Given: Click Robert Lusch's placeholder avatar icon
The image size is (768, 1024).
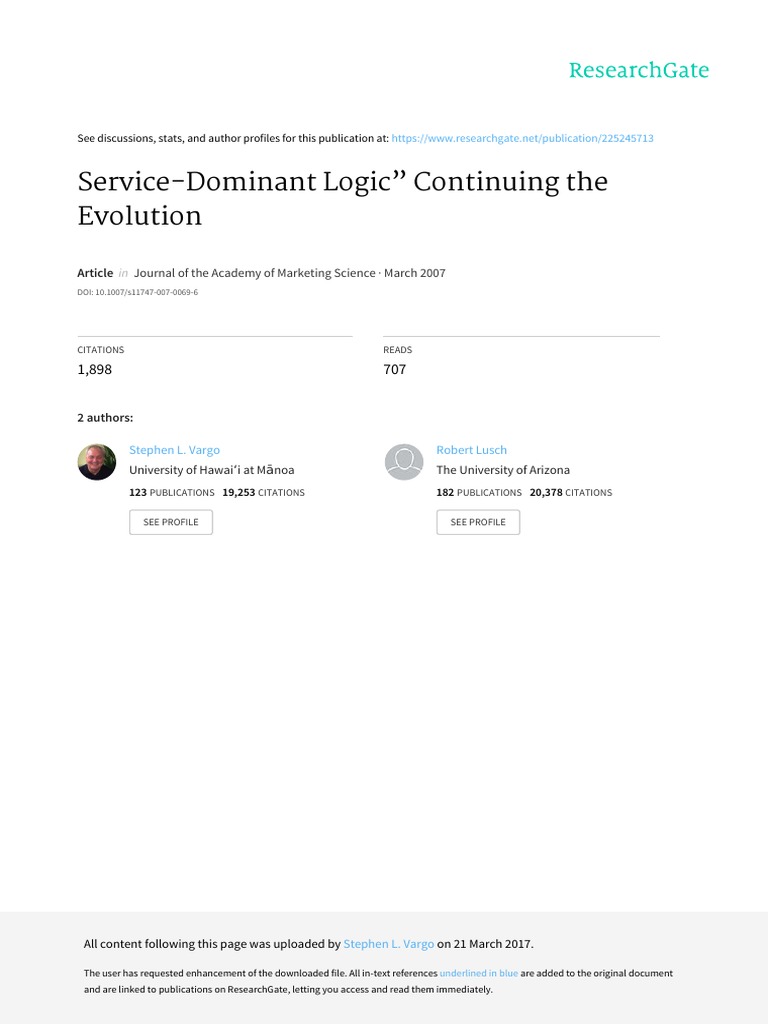Looking at the screenshot, I should click(404, 462).
